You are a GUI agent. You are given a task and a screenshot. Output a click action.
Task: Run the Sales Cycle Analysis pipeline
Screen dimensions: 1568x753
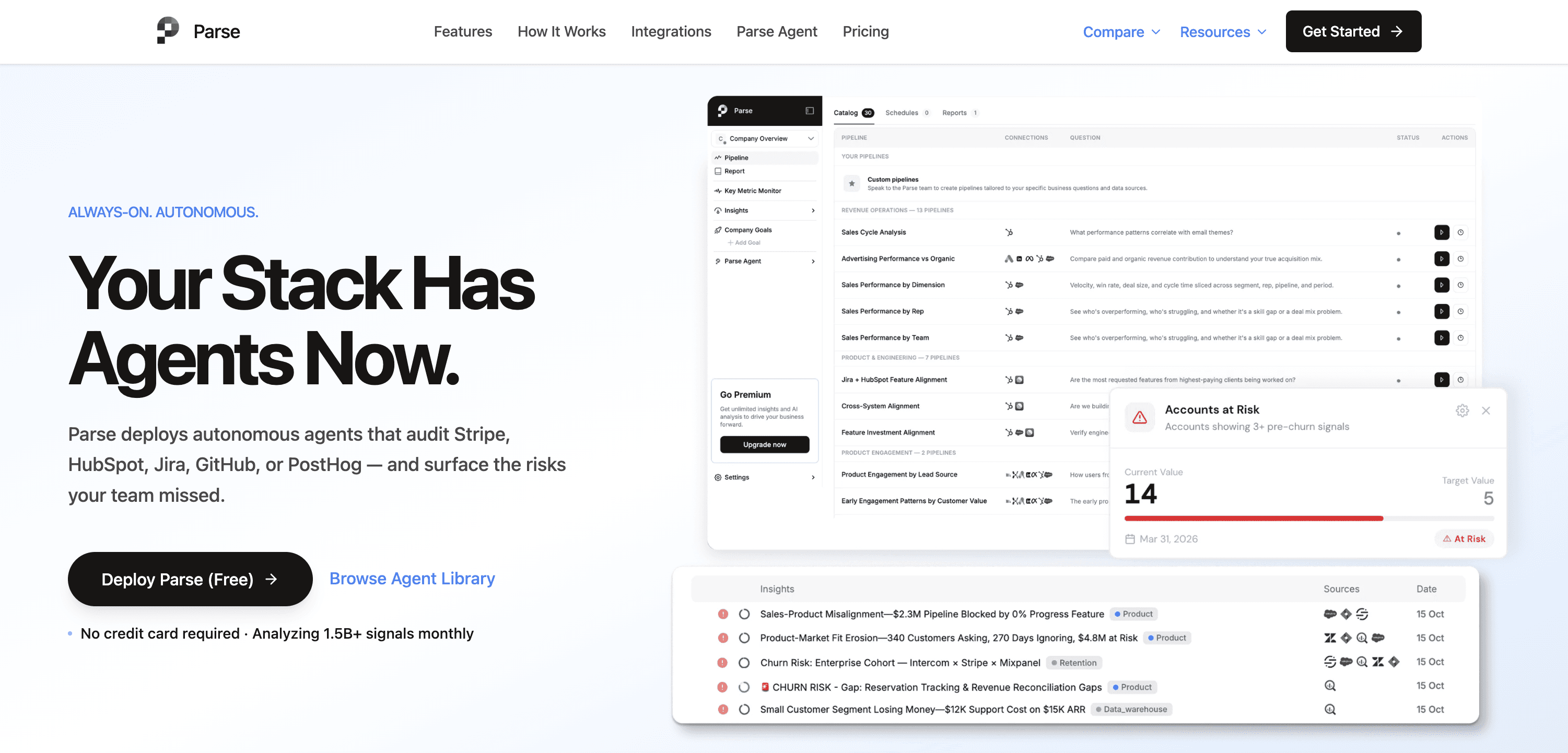(1442, 232)
